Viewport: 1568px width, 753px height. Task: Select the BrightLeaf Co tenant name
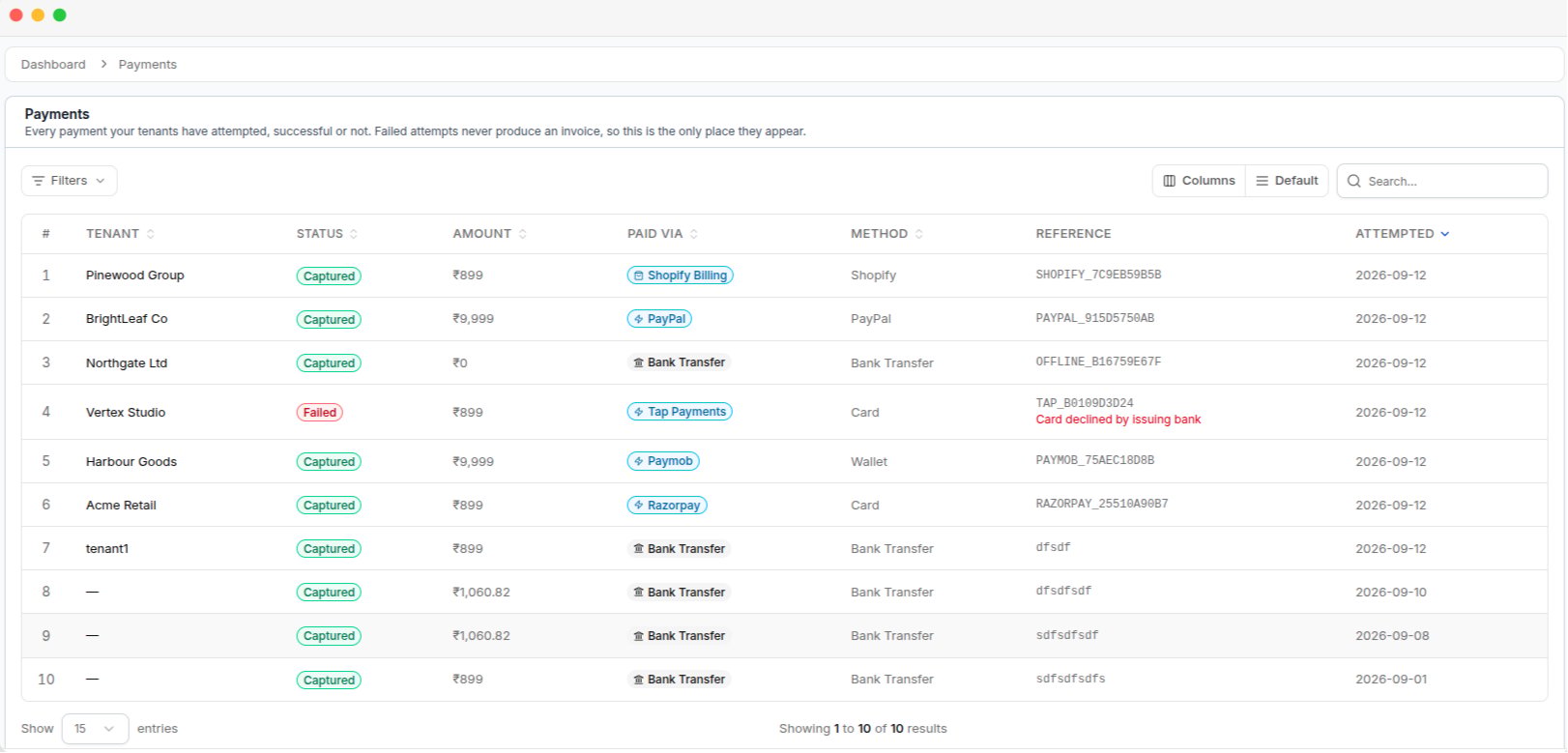tap(127, 319)
